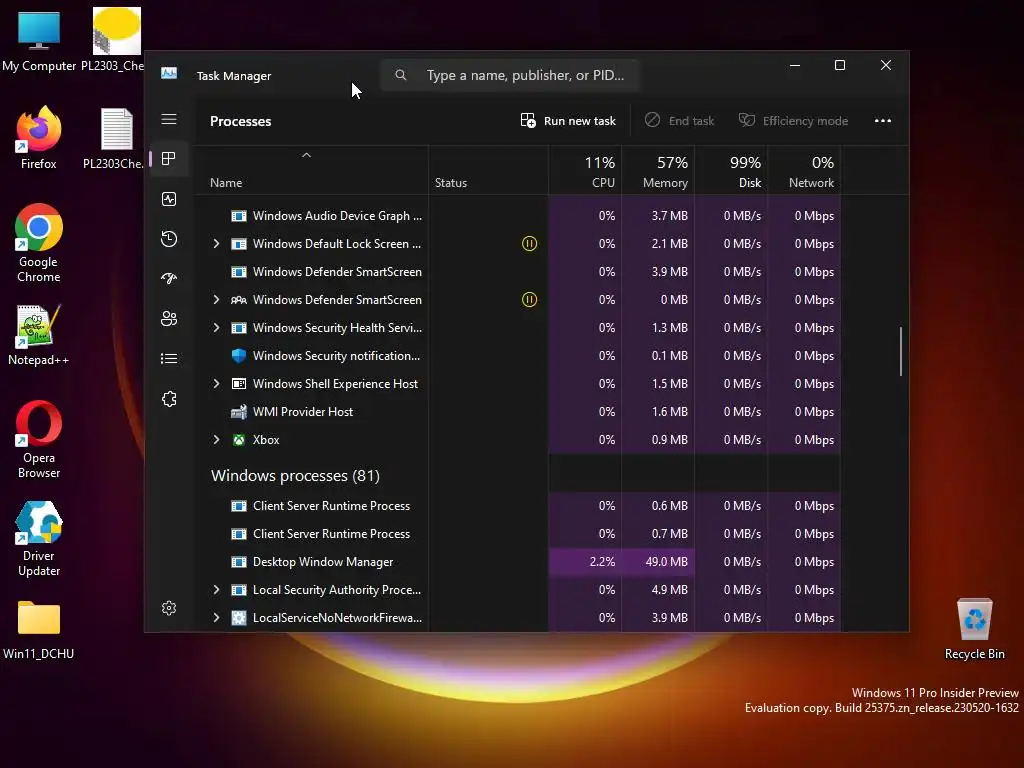
Task: Expand Windows Default Lock Screen process group
Action: (x=216, y=244)
